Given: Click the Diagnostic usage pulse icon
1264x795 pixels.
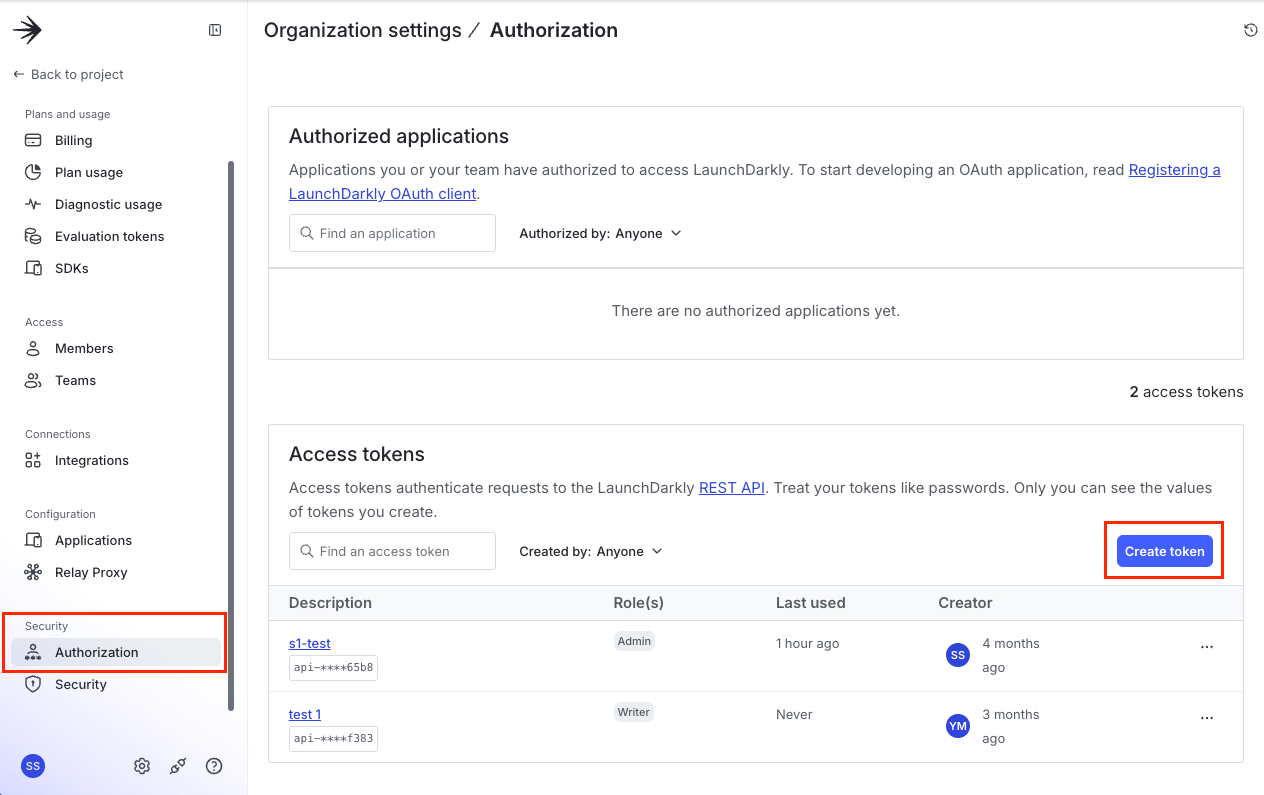Looking at the screenshot, I should [x=33, y=204].
